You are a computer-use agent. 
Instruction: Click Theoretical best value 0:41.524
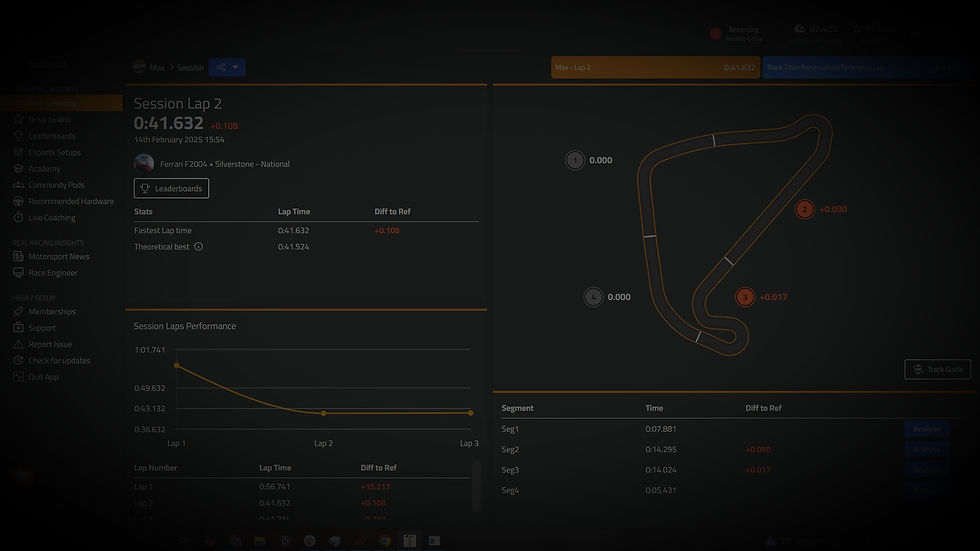click(293, 247)
